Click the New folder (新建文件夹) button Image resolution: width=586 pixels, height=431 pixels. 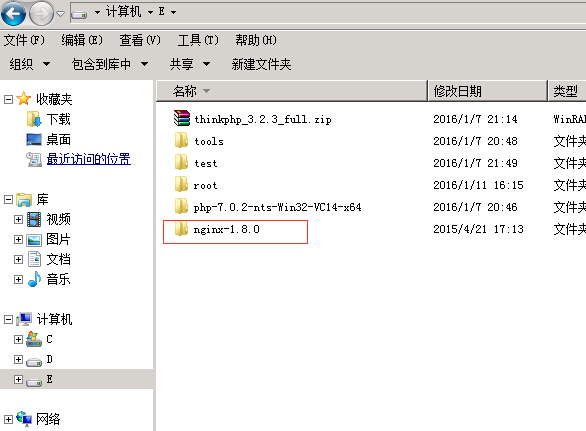click(x=261, y=64)
